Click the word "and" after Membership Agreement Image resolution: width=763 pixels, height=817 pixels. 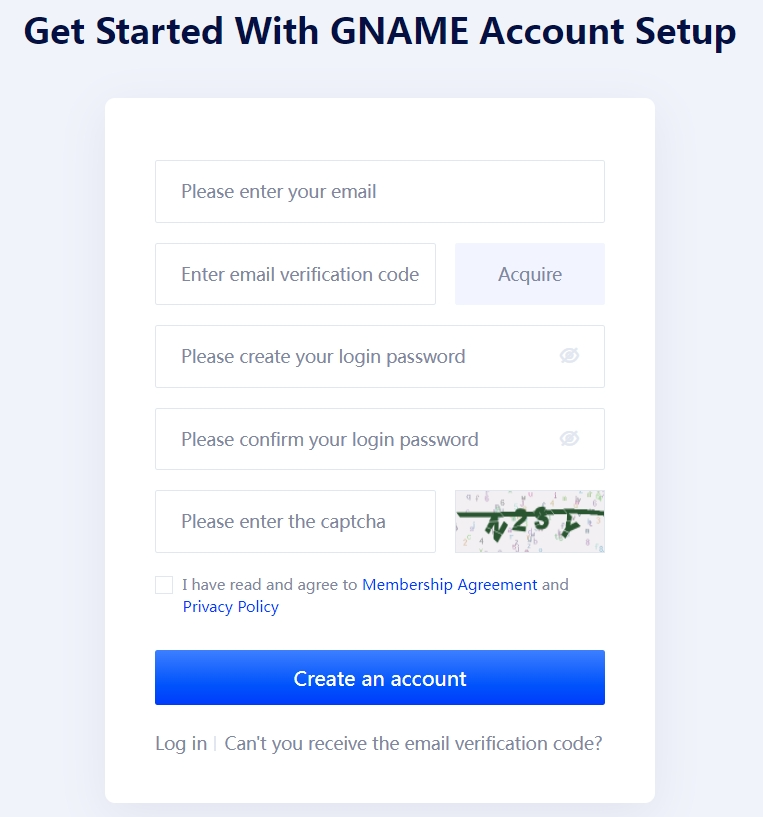click(x=555, y=585)
